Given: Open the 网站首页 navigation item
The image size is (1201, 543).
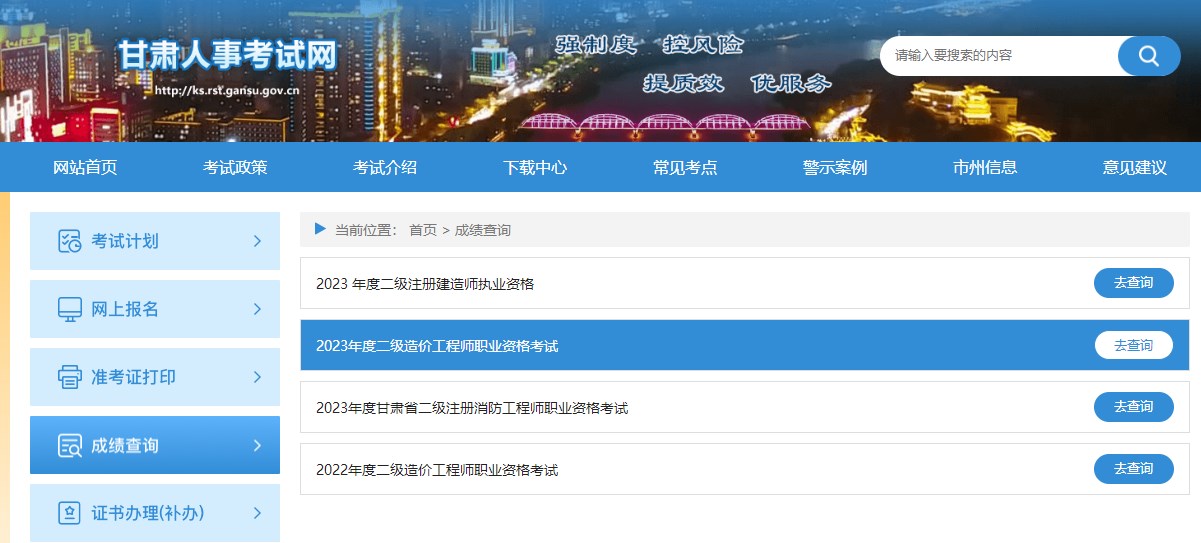Looking at the screenshot, I should [x=85, y=168].
